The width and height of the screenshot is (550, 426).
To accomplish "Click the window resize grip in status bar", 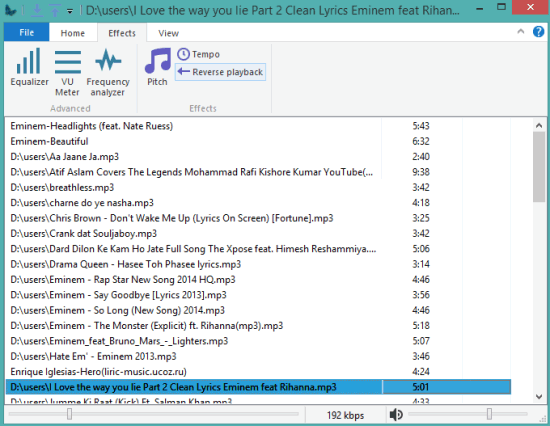I will coord(543,418).
